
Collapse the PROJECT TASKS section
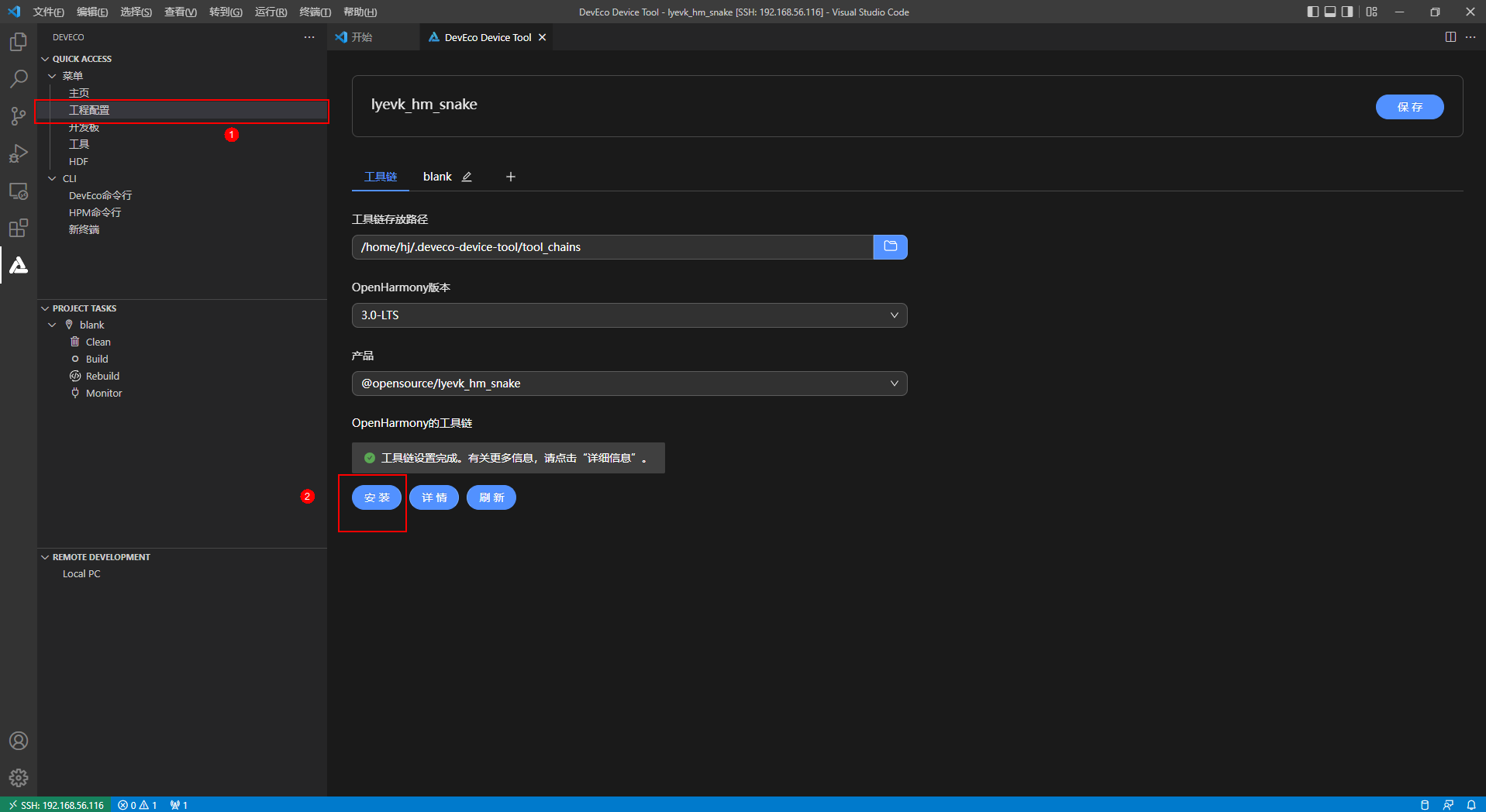pos(45,308)
